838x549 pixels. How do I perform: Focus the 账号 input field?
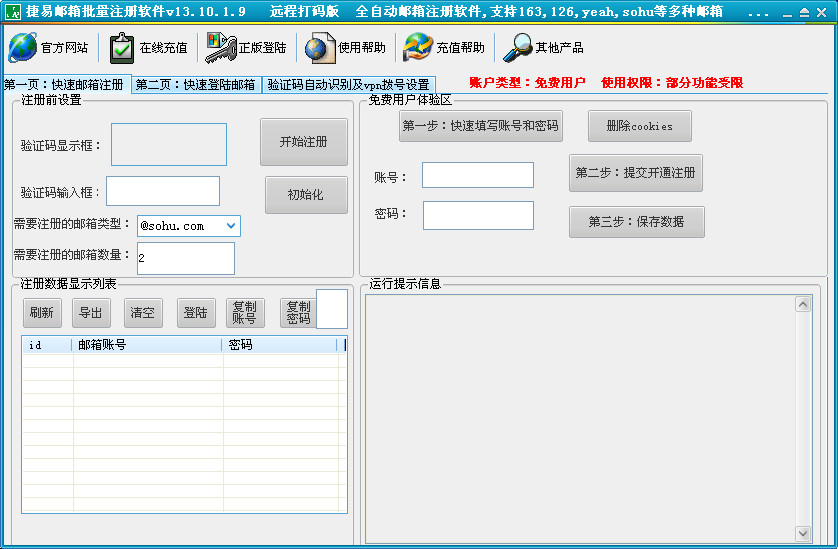tap(477, 175)
